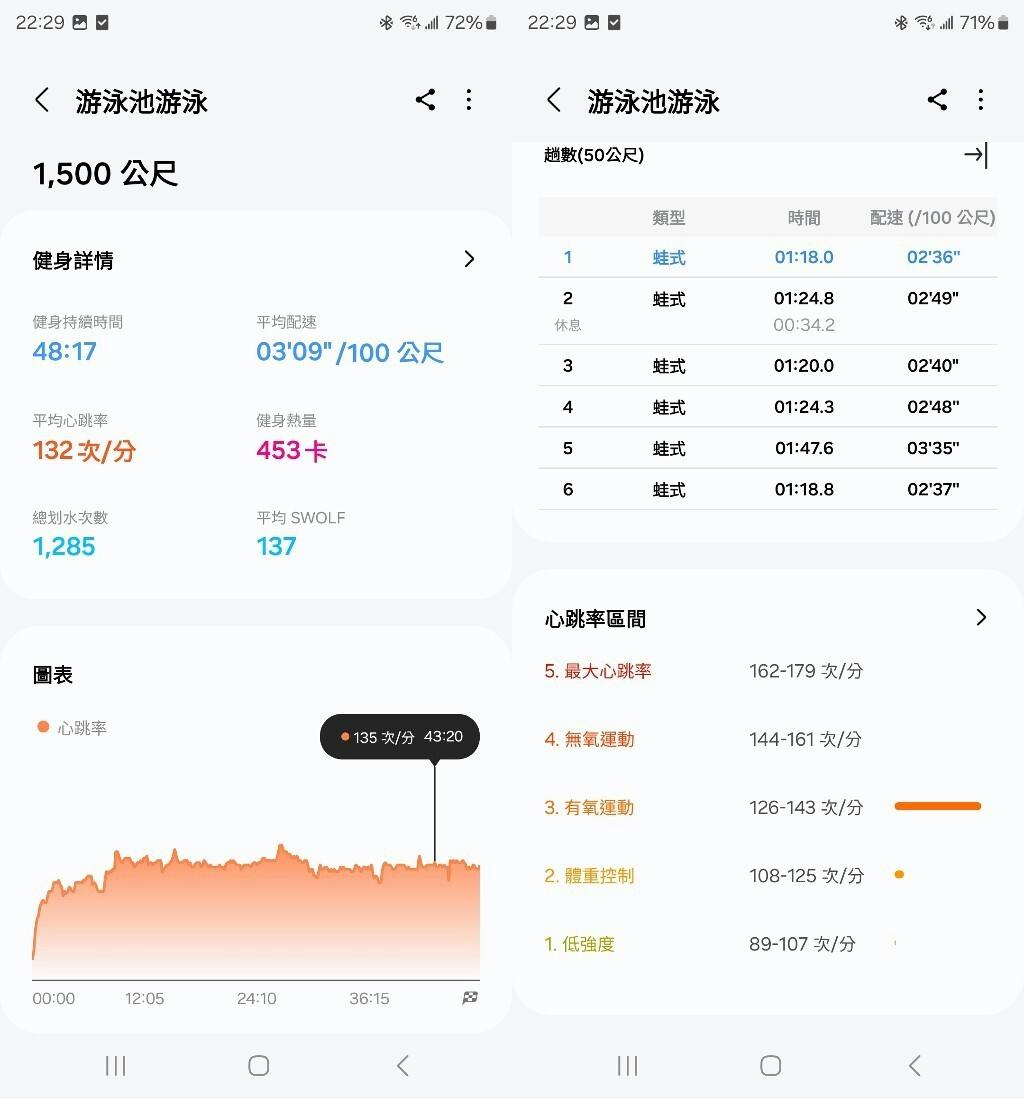Viewport: 1024px width, 1098px height.
Task: Tap zone 1. 低強度 row
Action: (768, 944)
